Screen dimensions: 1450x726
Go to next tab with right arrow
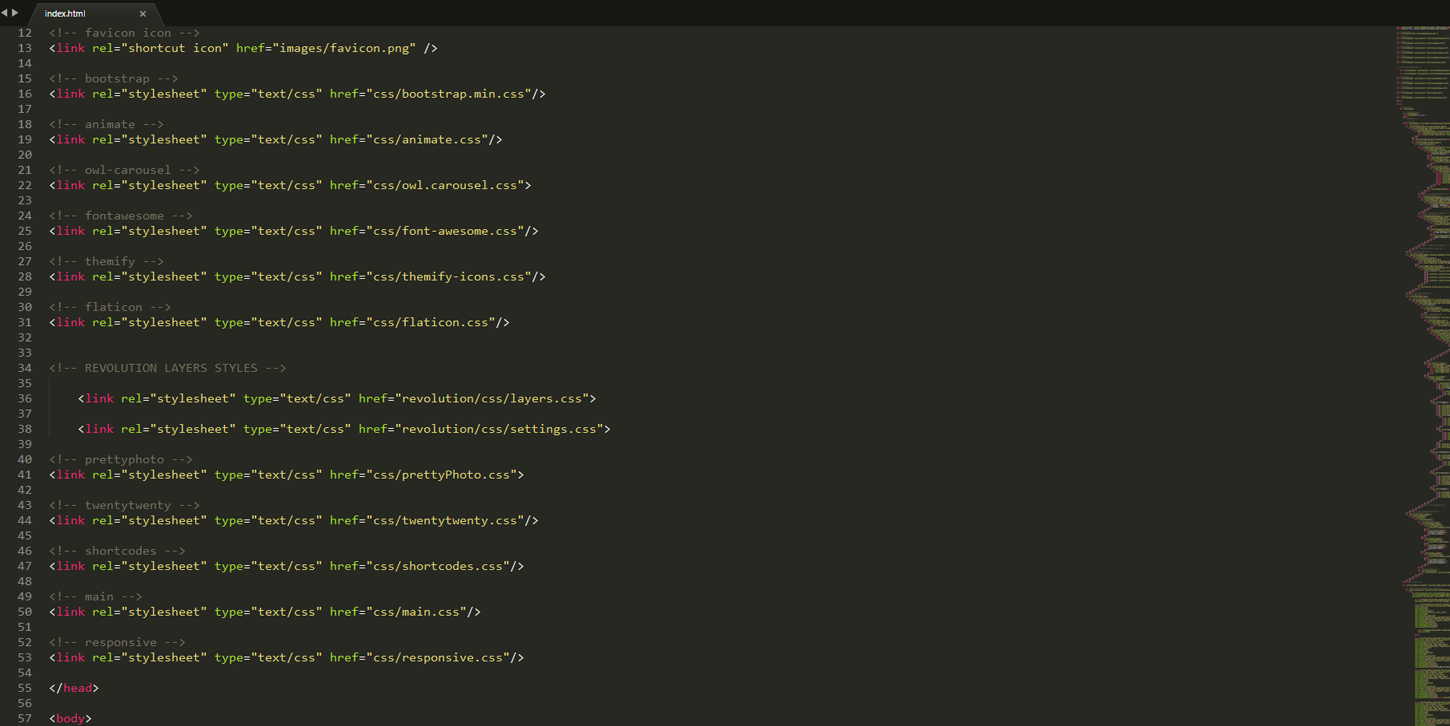pyautogui.click(x=15, y=13)
